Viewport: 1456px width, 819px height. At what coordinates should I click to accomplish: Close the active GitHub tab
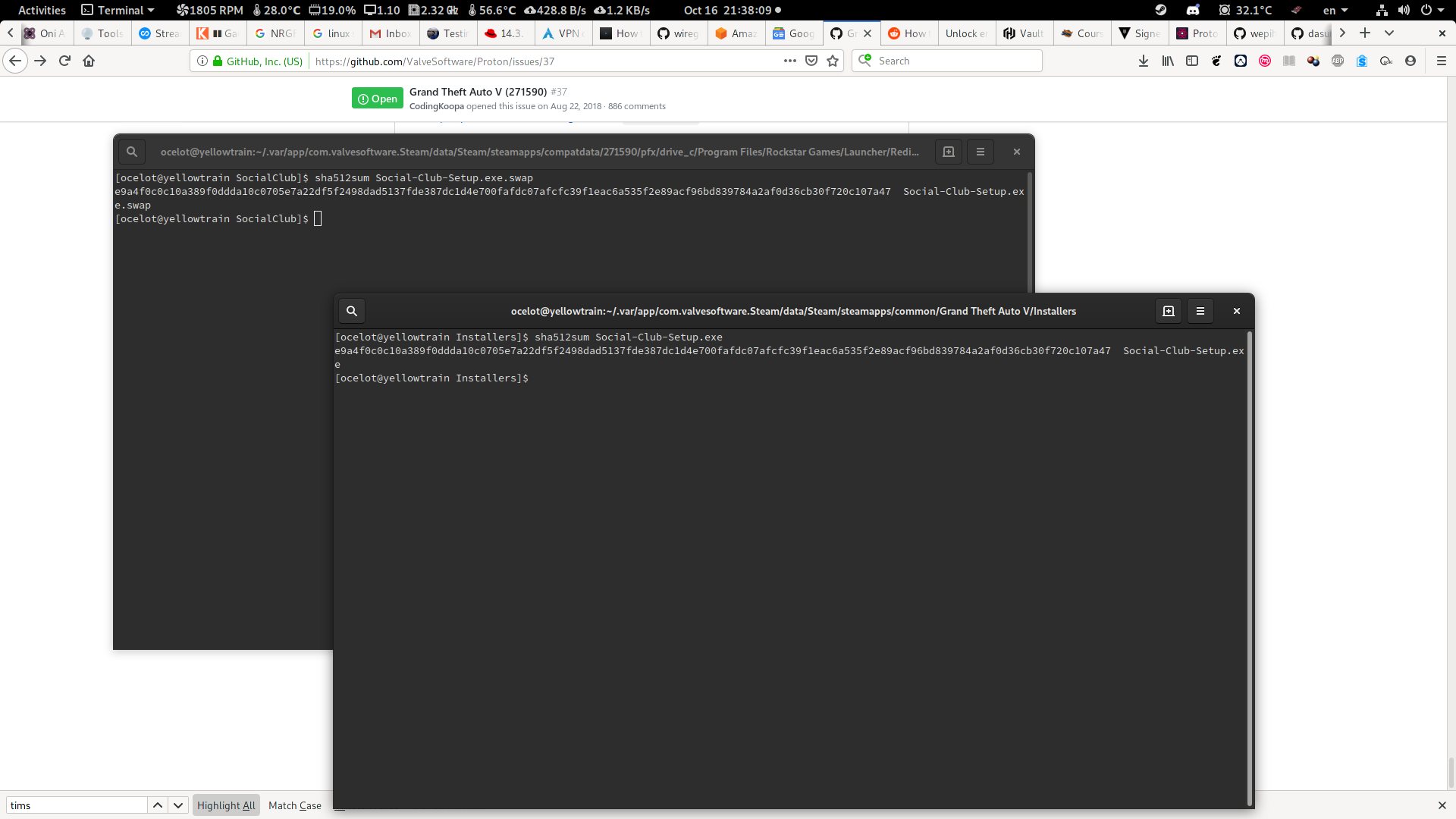click(x=868, y=33)
